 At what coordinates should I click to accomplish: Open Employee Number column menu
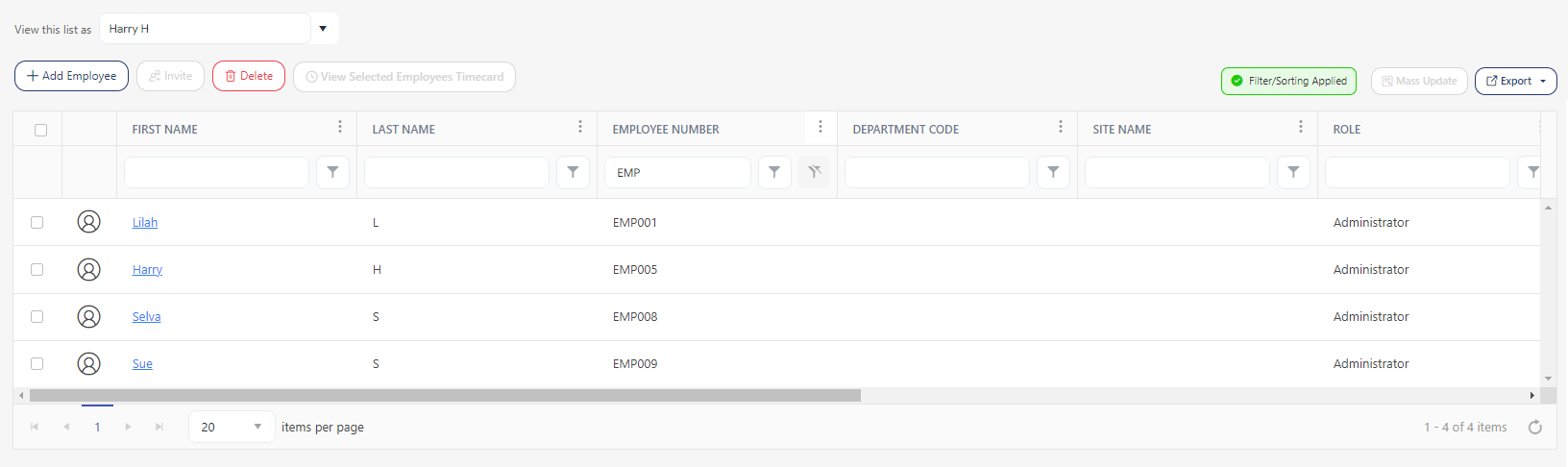[821, 128]
